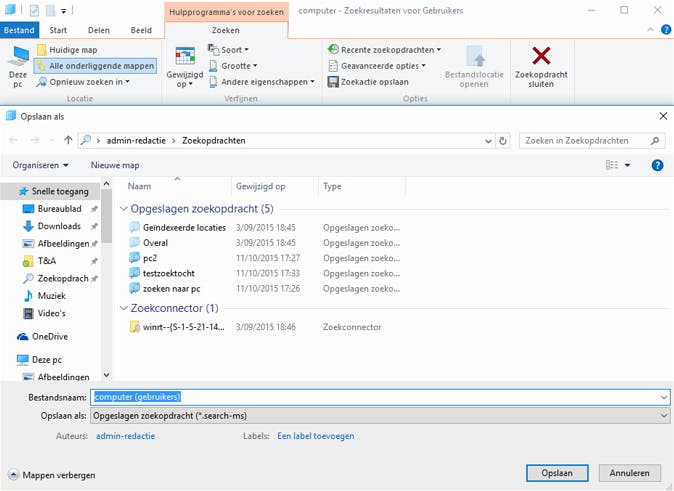This screenshot has width=674, height=491.
Task: Click the back navigation arrow
Action: [x=14, y=140]
